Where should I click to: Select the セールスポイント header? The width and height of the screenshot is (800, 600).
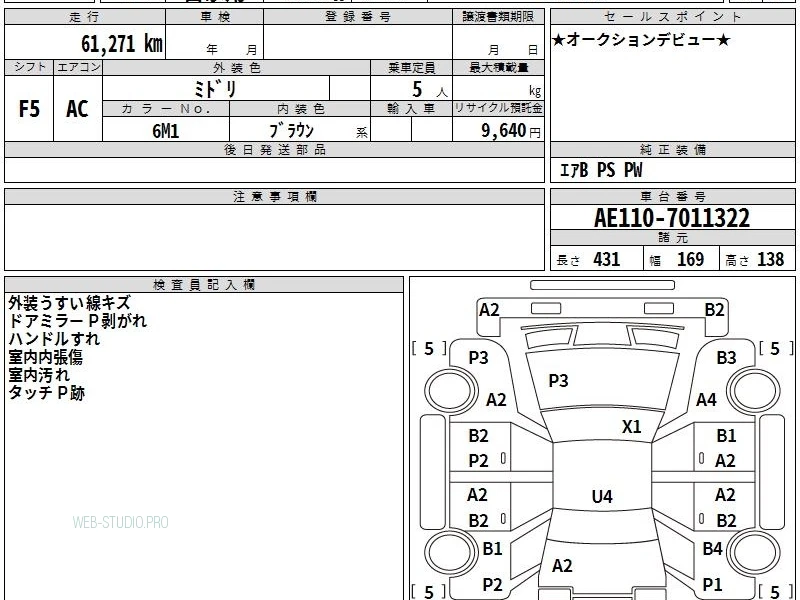tap(672, 17)
